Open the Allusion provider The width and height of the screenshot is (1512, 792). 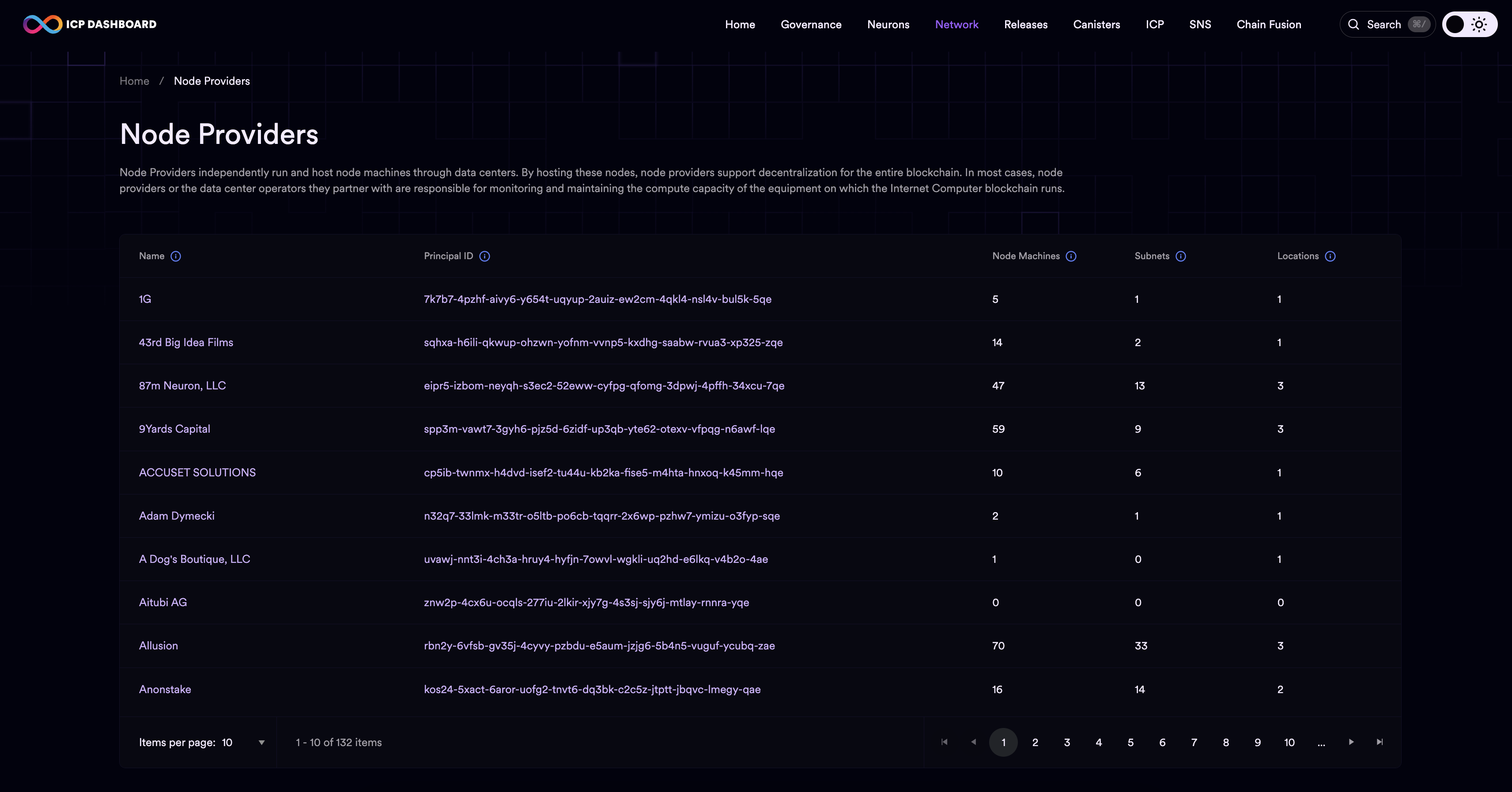click(x=159, y=646)
